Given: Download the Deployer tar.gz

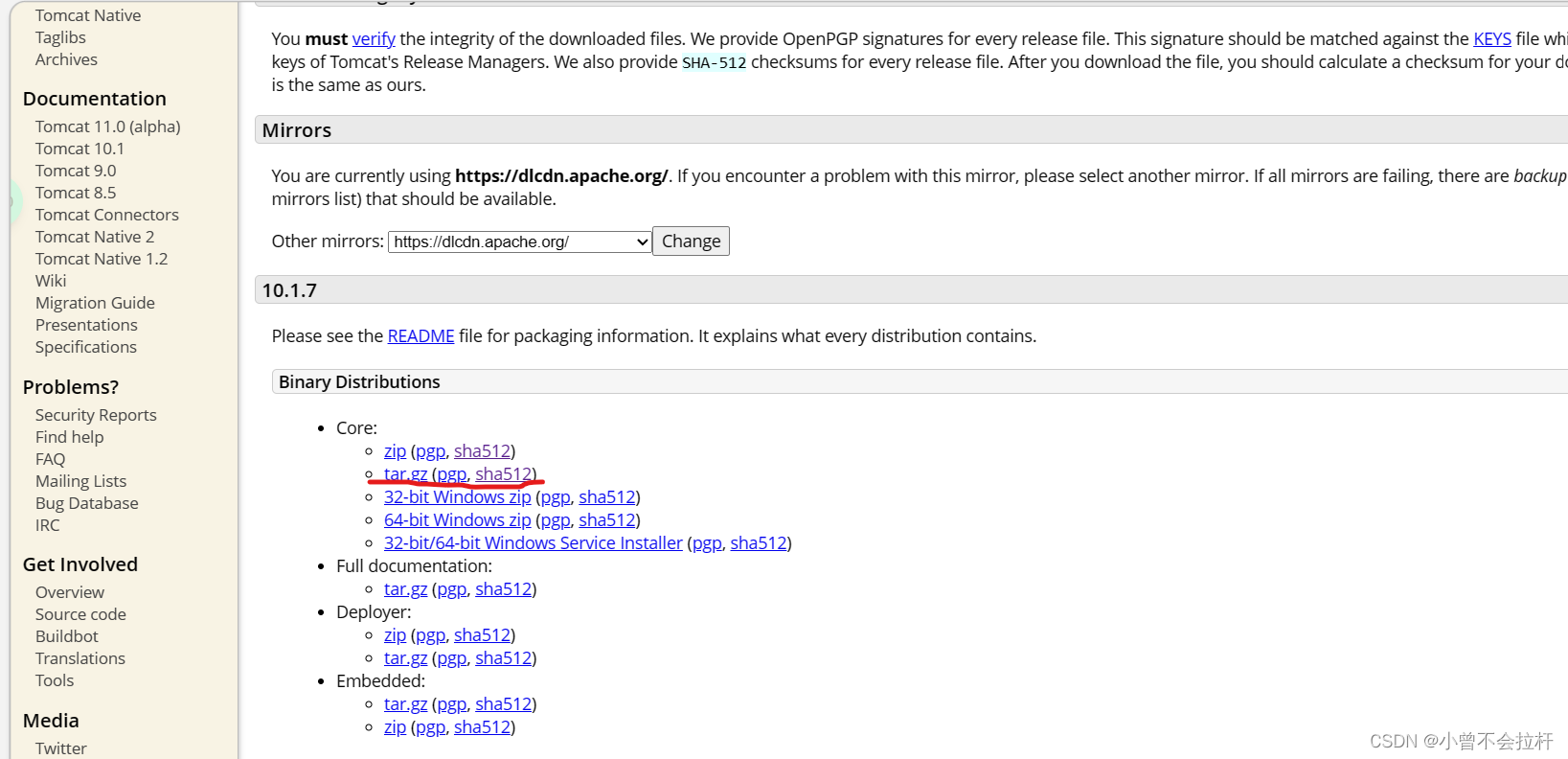Looking at the screenshot, I should pyautogui.click(x=405, y=658).
